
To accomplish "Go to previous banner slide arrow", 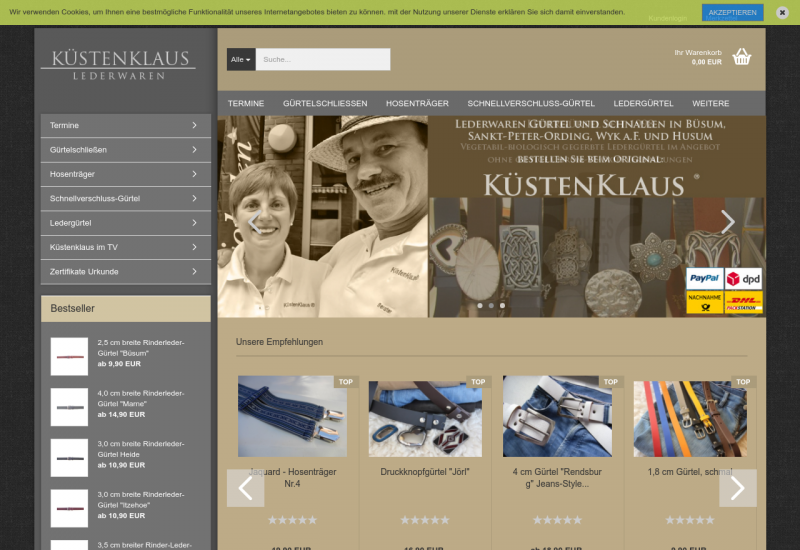I will point(257,222).
